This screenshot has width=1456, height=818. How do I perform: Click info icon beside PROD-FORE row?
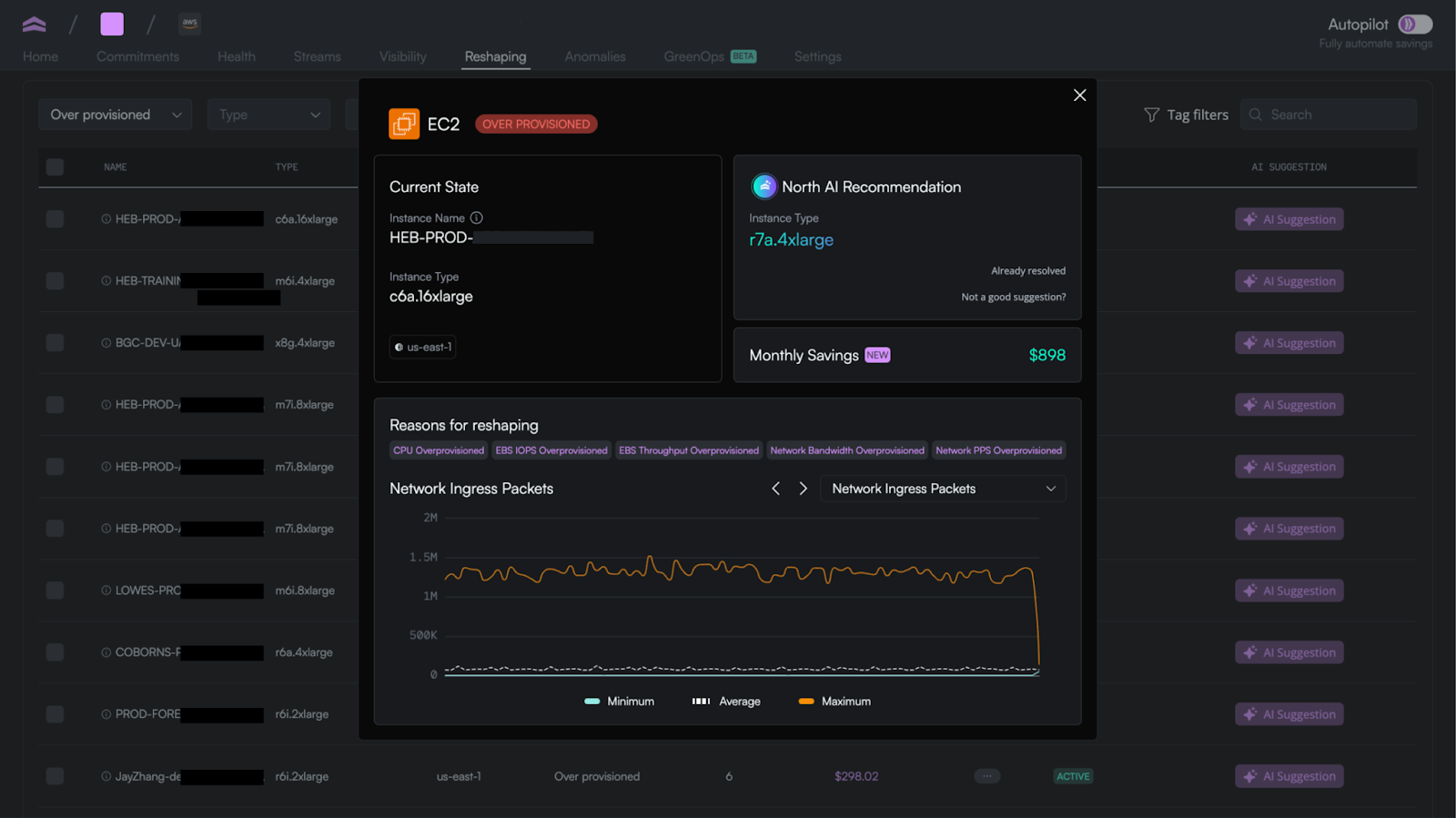[106, 714]
